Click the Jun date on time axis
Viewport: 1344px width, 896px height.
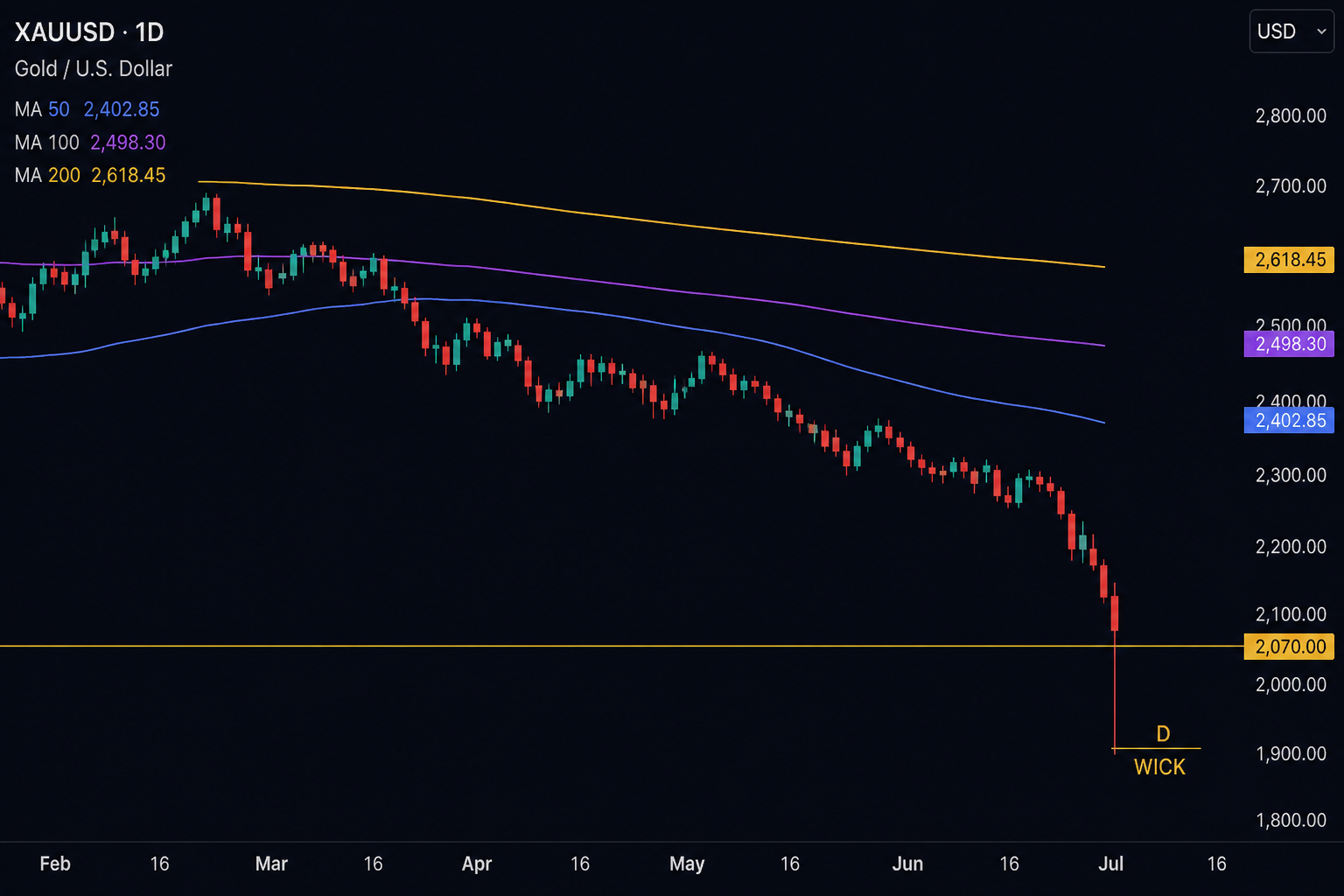click(x=907, y=864)
